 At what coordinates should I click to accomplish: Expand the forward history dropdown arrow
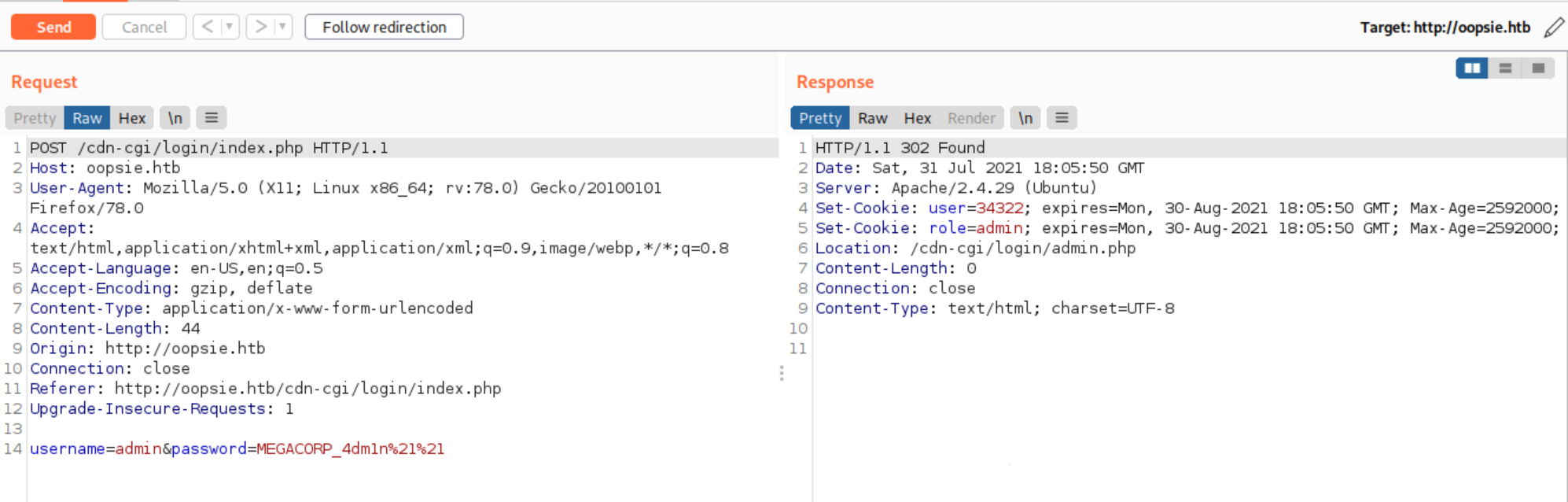pyautogui.click(x=282, y=27)
